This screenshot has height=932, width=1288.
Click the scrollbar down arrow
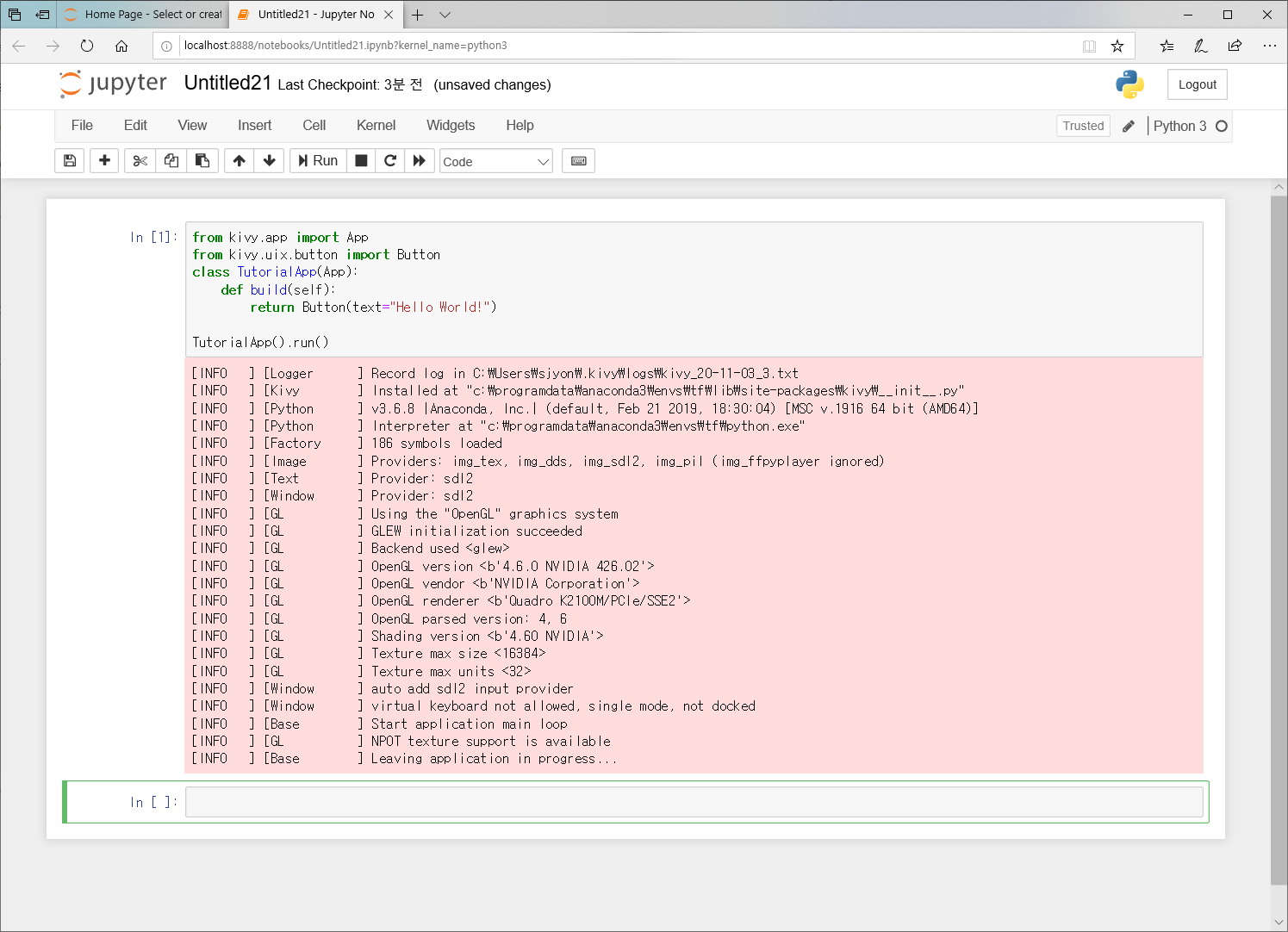pyautogui.click(x=1279, y=922)
